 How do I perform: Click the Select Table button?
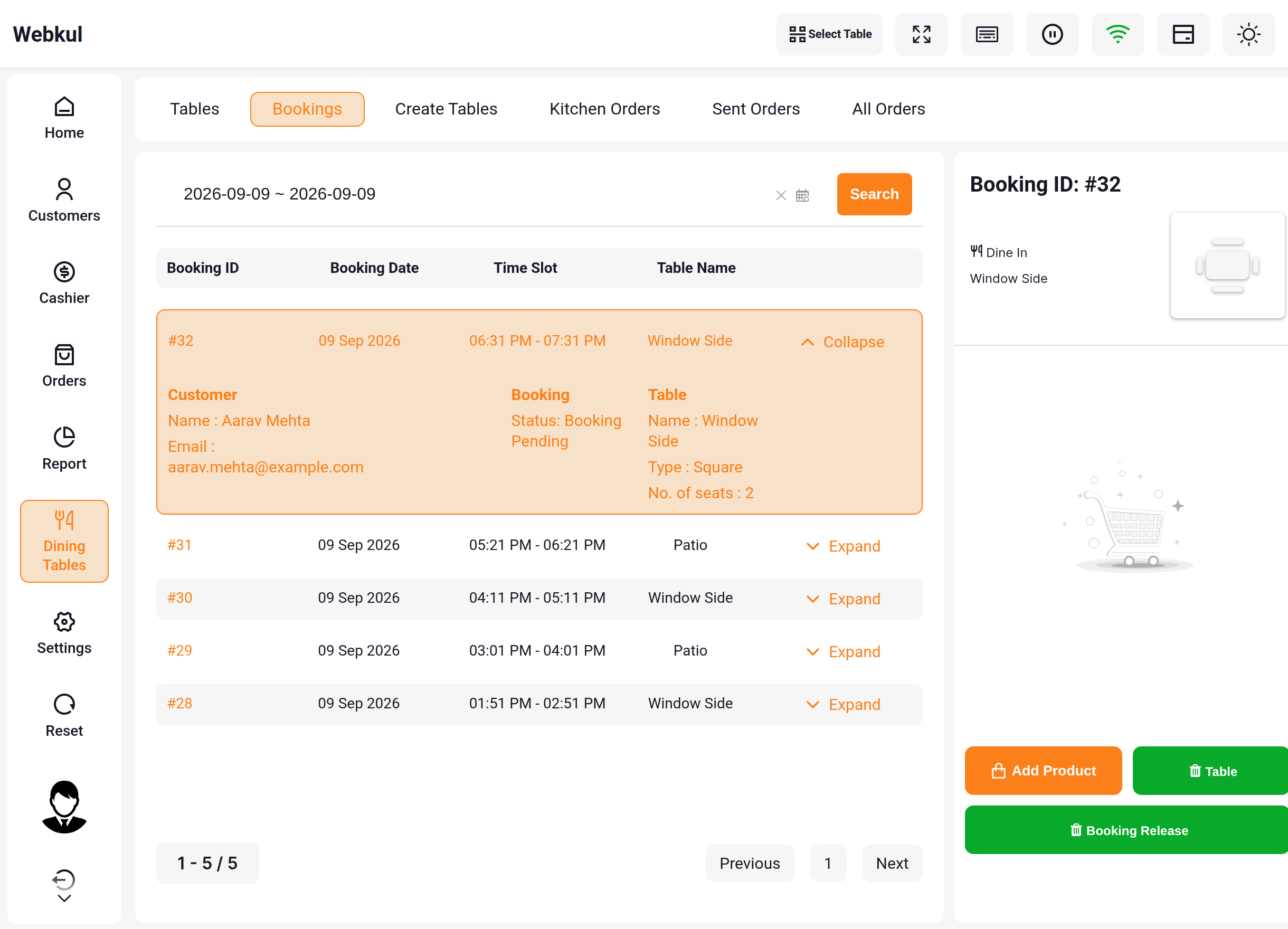[830, 34]
